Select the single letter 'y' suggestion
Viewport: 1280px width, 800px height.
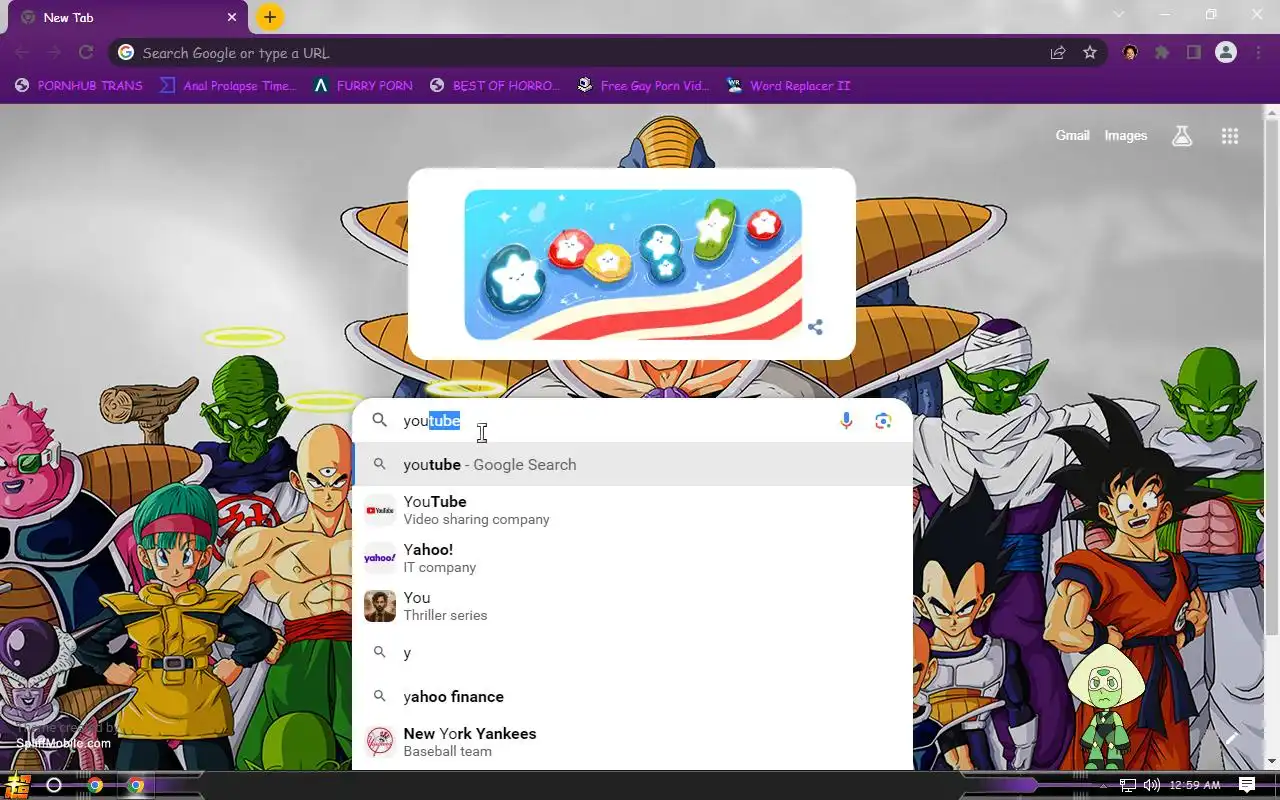633,653
